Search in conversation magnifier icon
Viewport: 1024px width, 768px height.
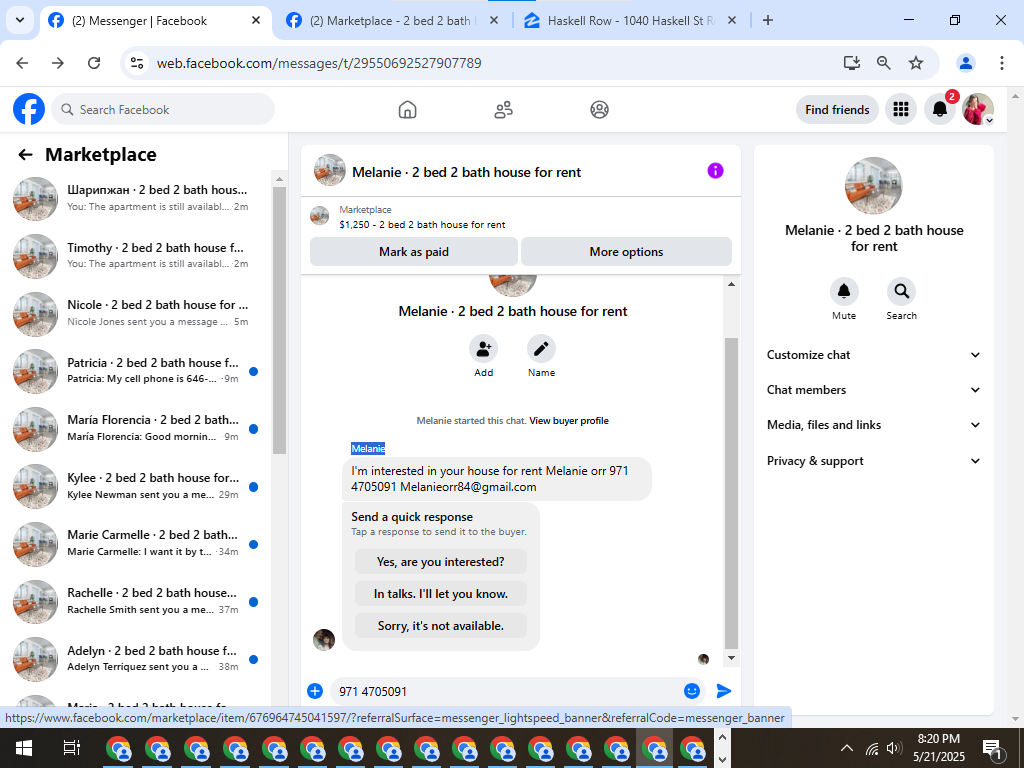[x=901, y=291]
